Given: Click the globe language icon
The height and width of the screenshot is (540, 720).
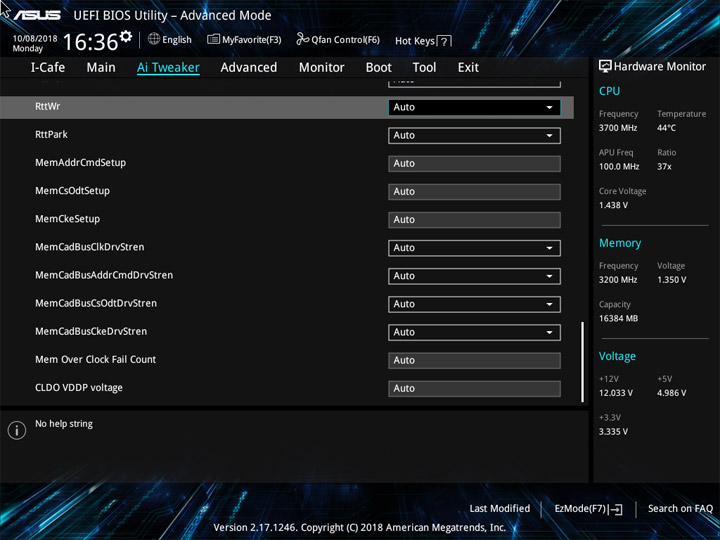Looking at the screenshot, I should 154,39.
